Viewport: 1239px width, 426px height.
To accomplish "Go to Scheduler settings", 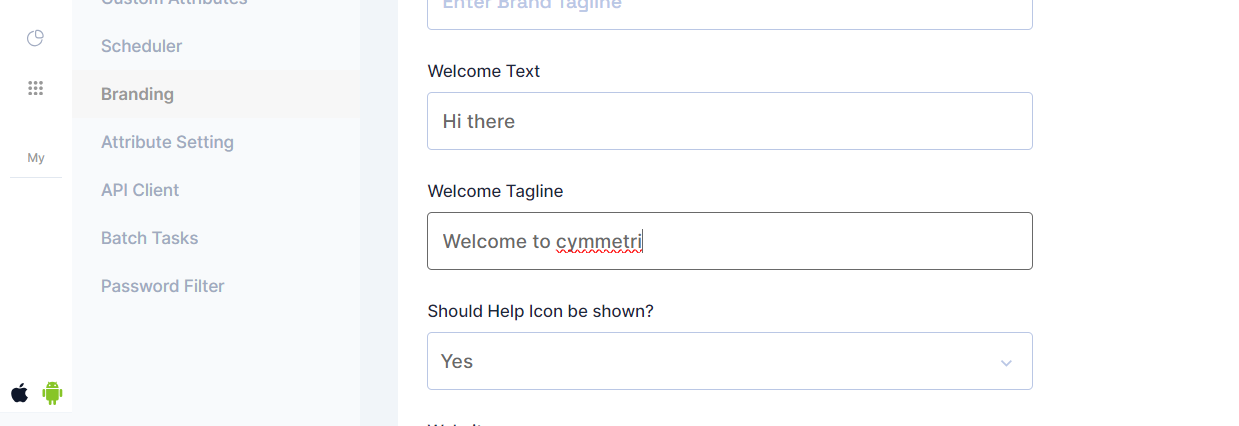I will coord(141,46).
